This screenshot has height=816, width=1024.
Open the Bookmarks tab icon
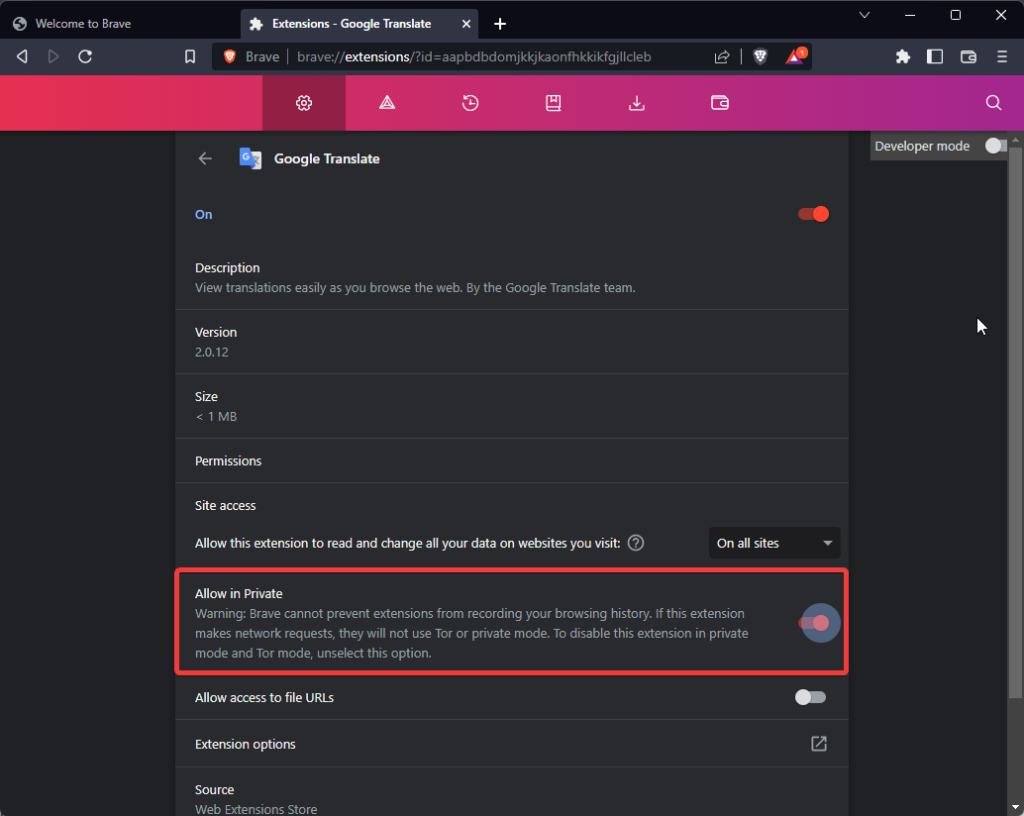click(553, 102)
